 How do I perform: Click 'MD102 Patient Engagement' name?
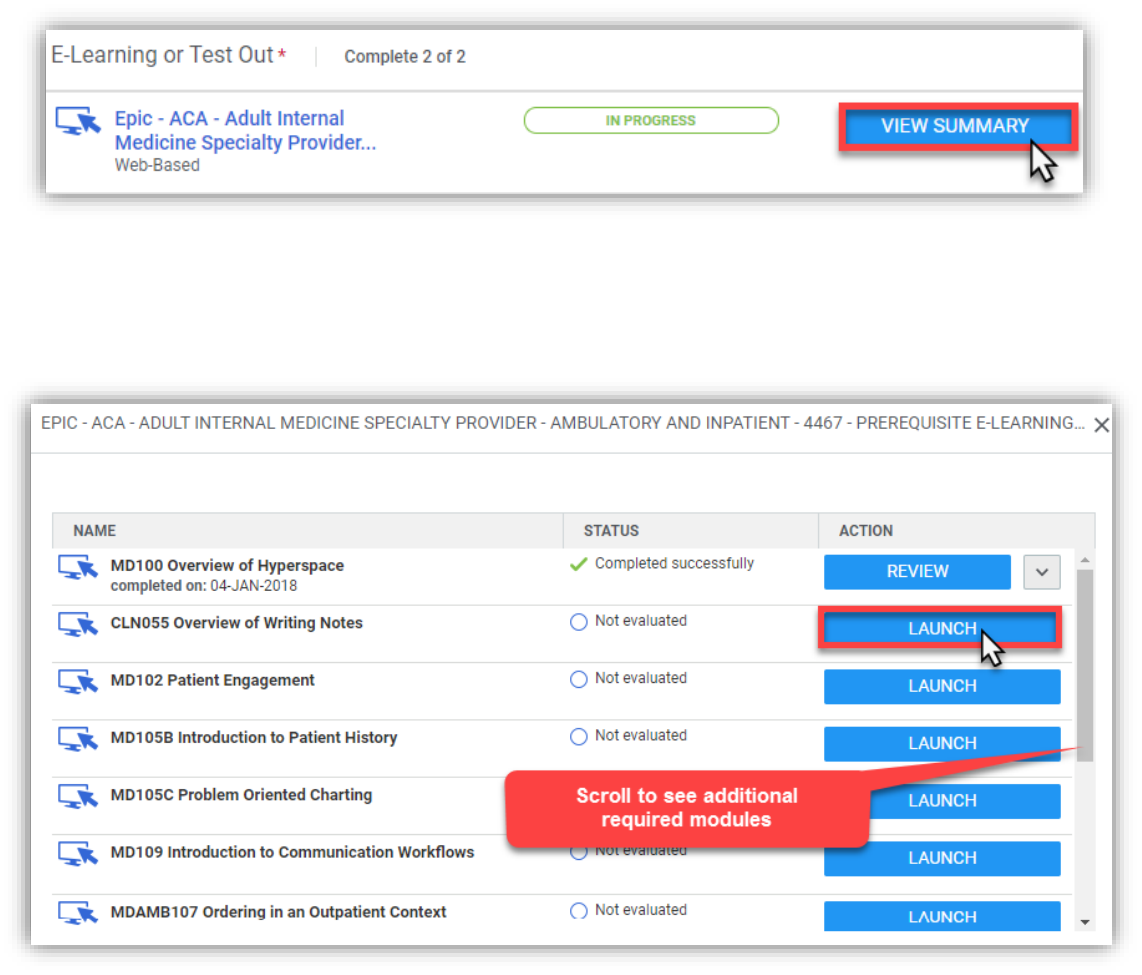pos(213,681)
